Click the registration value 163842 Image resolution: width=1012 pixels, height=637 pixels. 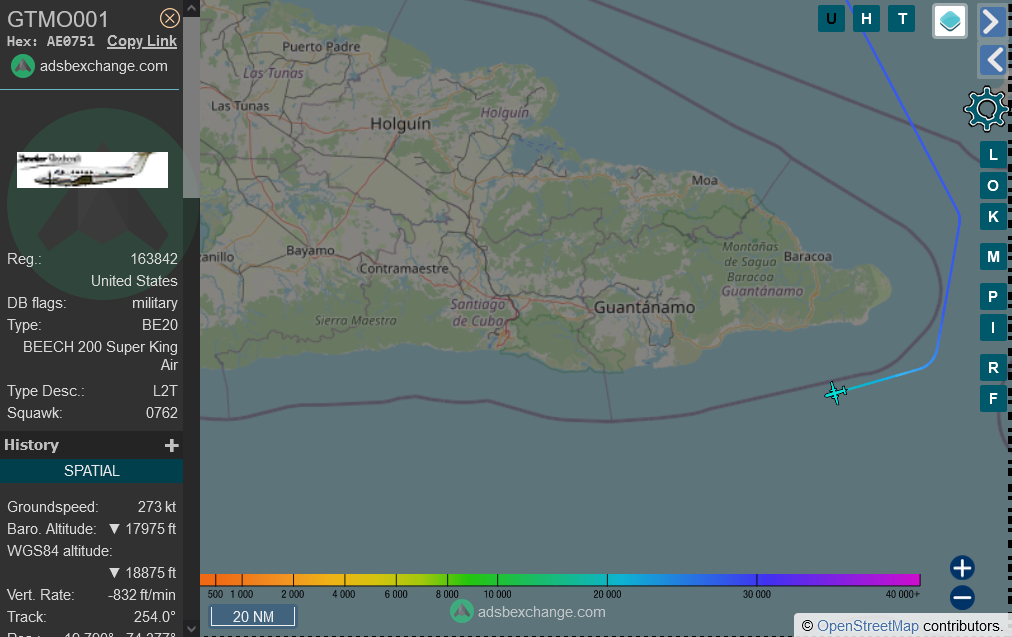click(x=154, y=259)
